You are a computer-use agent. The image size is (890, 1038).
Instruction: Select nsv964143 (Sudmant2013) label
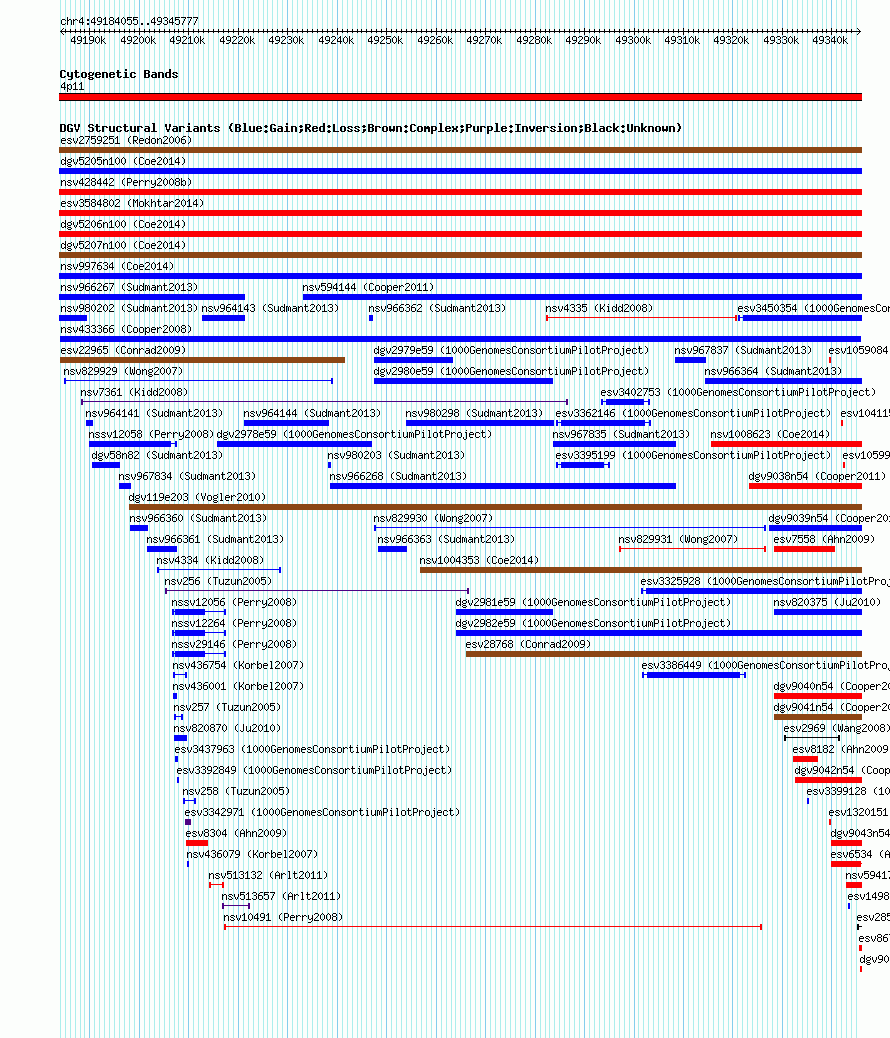click(x=270, y=308)
